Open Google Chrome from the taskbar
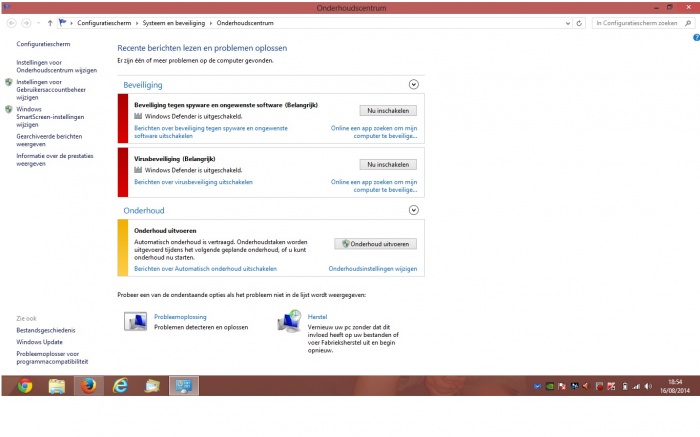Viewport: 700px width, 437px height. (x=25, y=386)
